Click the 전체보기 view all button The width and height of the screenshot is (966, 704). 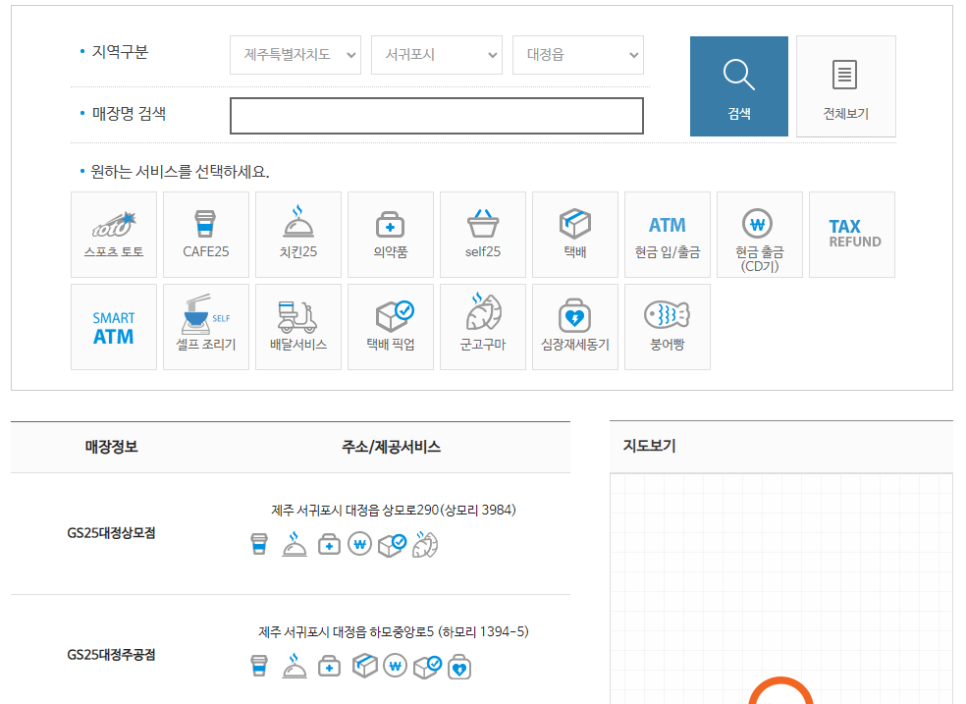[x=846, y=86]
